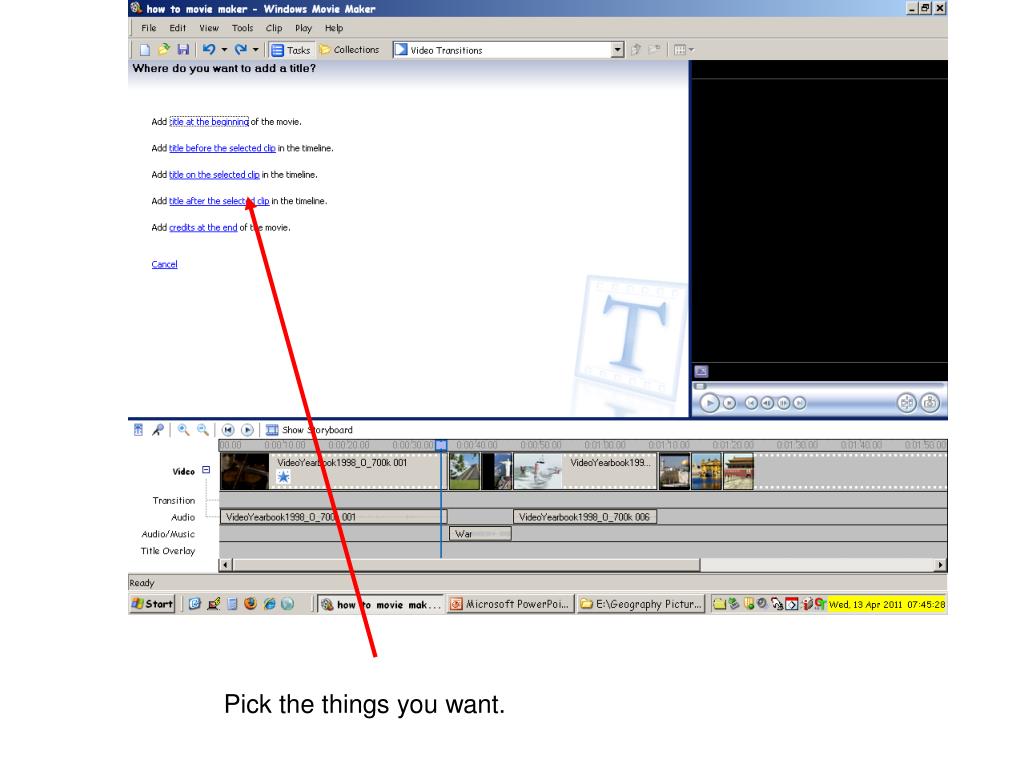The image size is (1024, 768).
Task: Toggle the Tasks pane button
Action: [291, 50]
